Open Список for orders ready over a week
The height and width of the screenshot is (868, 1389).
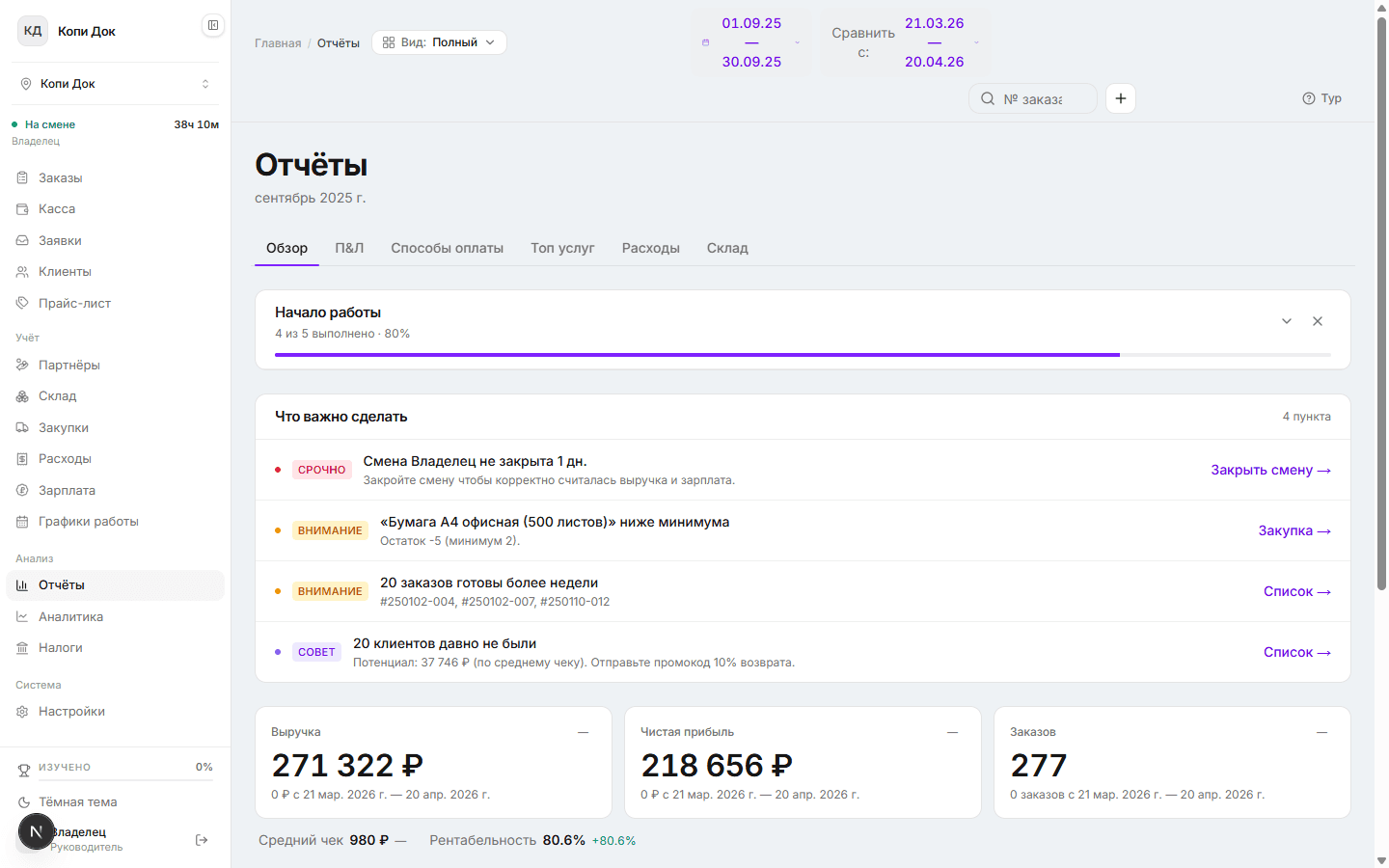click(x=1297, y=591)
